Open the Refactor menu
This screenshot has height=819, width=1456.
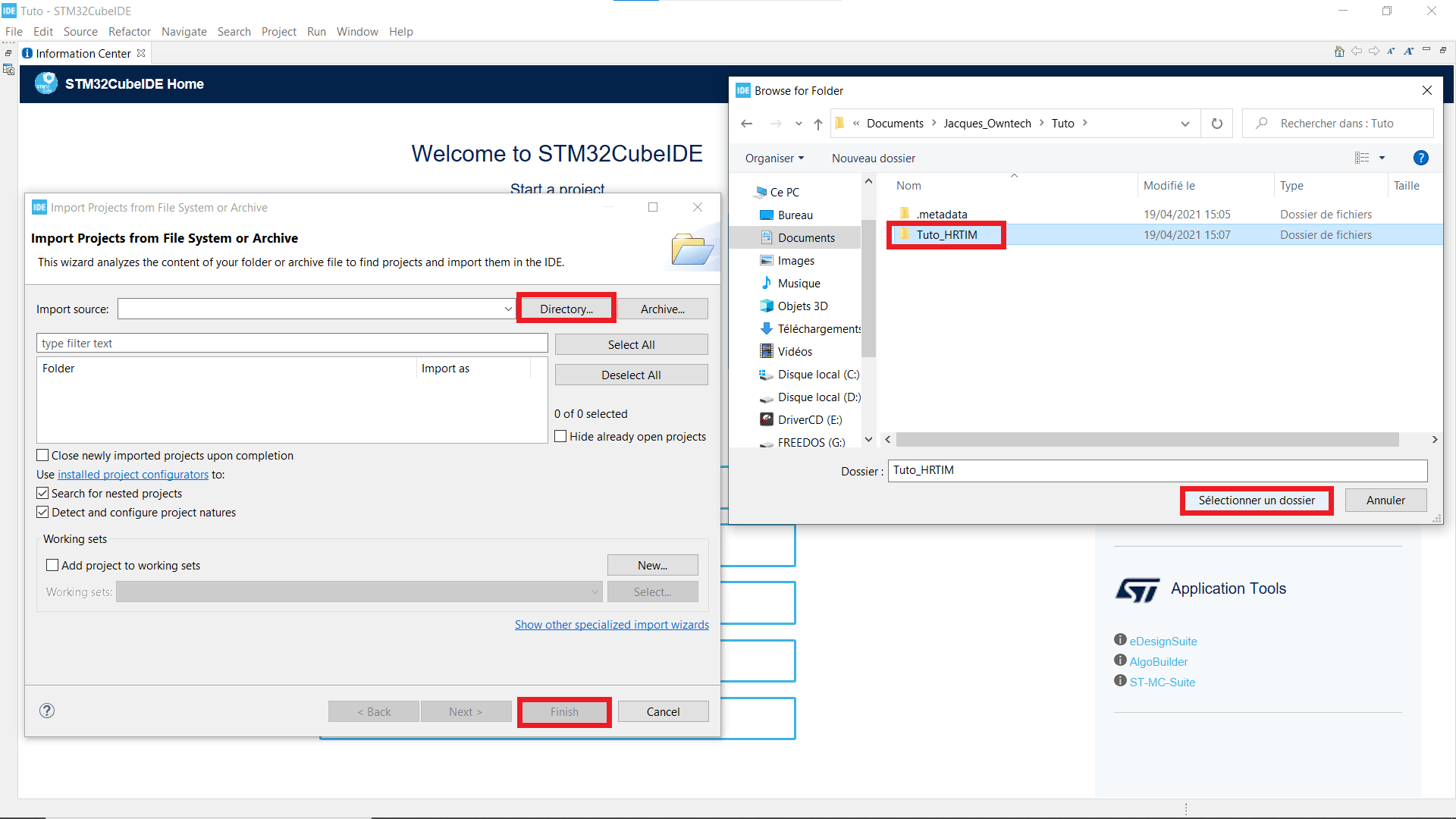point(130,31)
